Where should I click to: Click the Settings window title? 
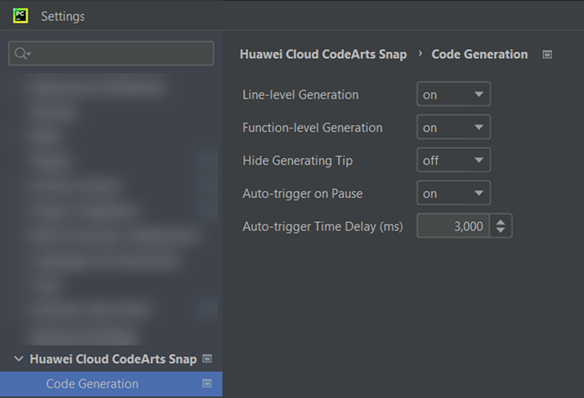(x=63, y=16)
